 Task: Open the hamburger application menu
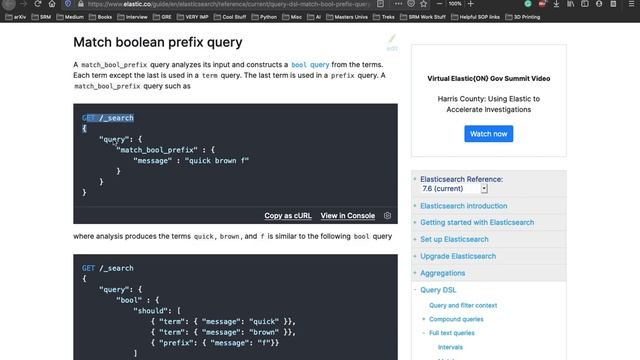click(631, 4)
